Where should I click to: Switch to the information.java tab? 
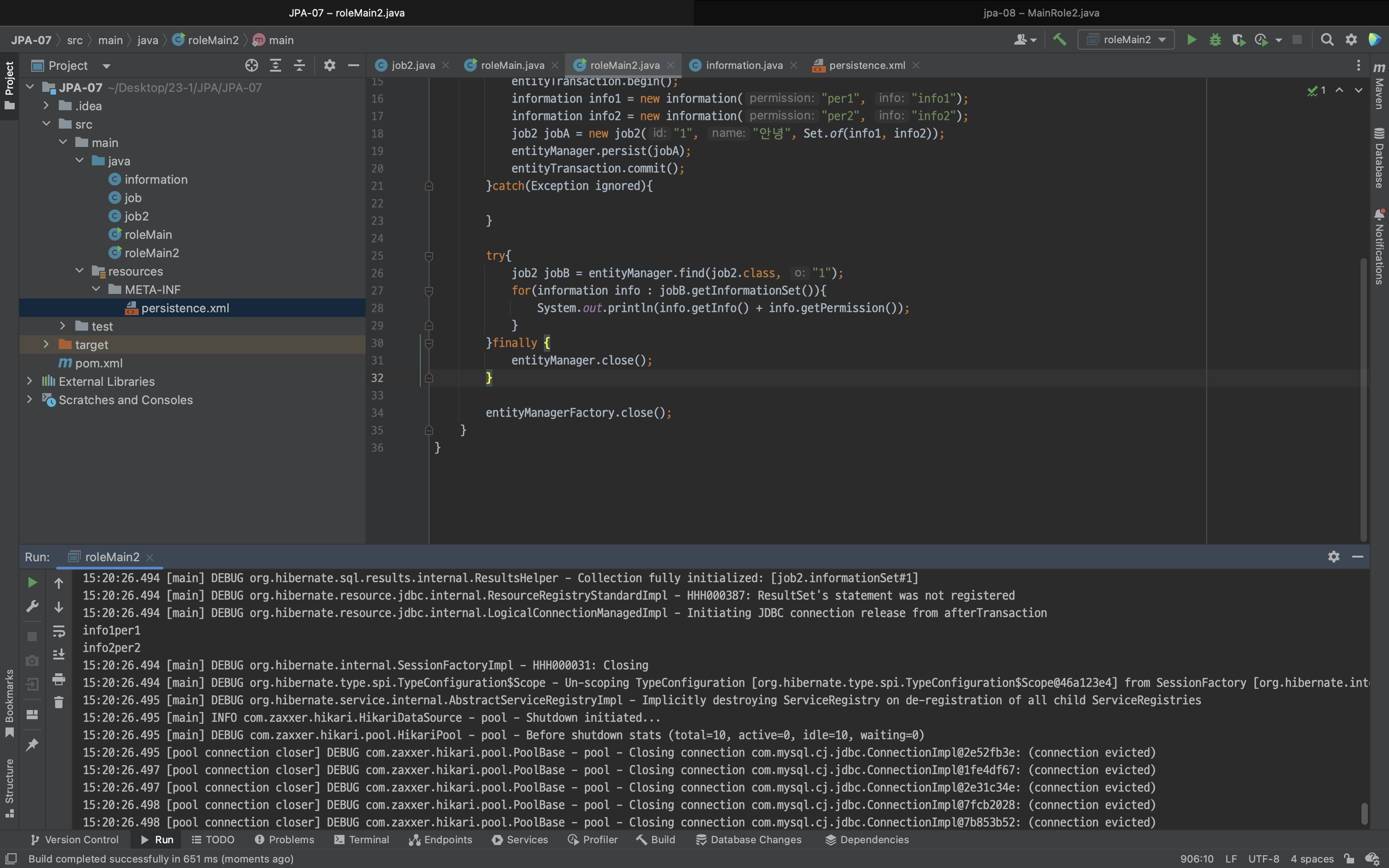[744, 65]
